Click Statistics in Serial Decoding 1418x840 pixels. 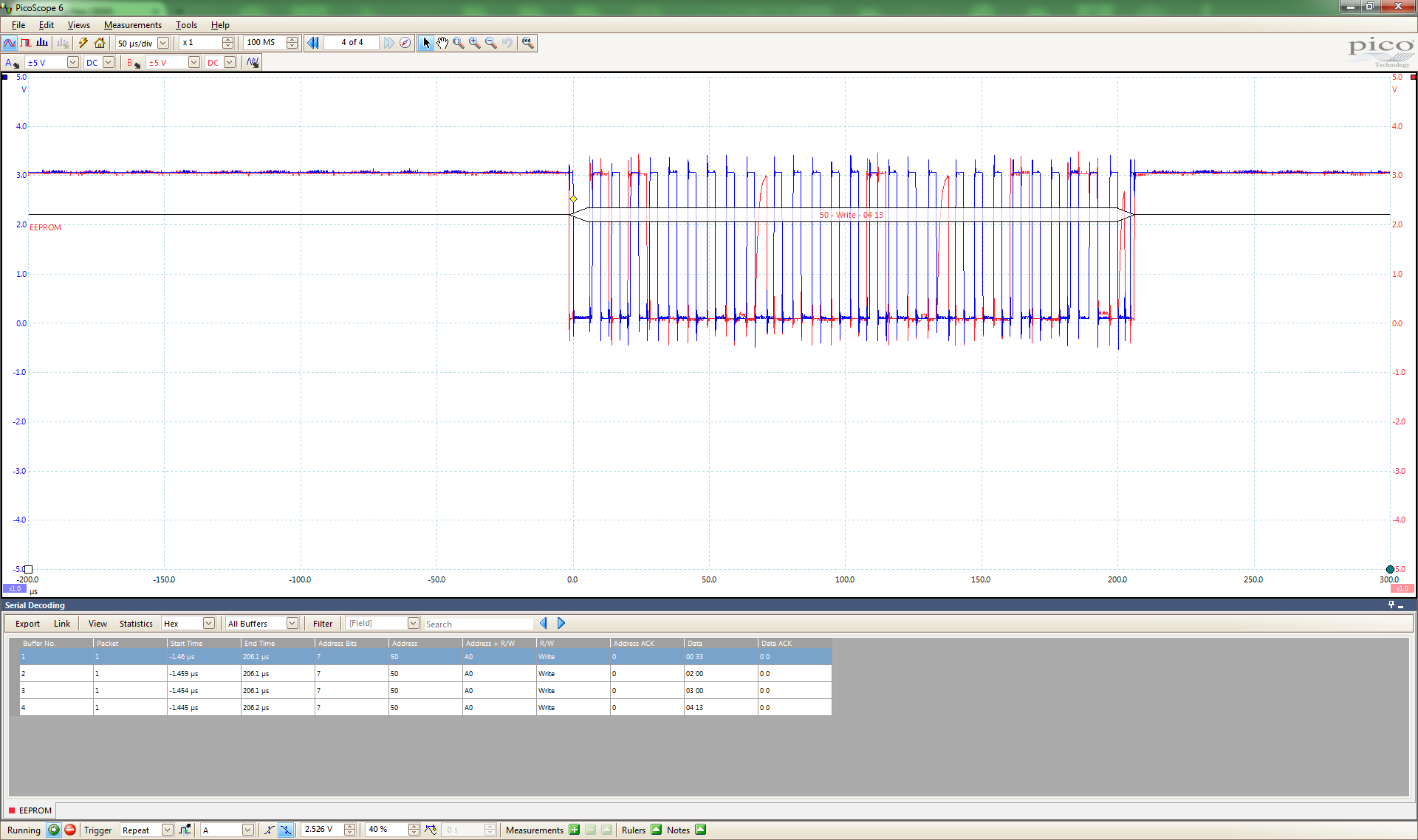pyautogui.click(x=136, y=624)
